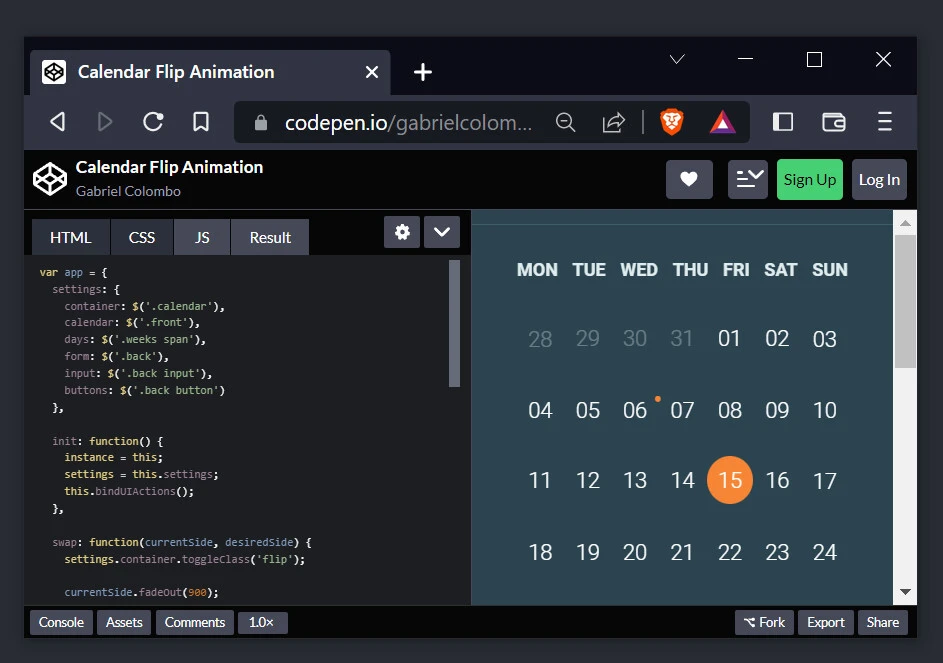Viewport: 943px width, 663px height.
Task: Open the tab search chevron in title bar
Action: [x=677, y=60]
